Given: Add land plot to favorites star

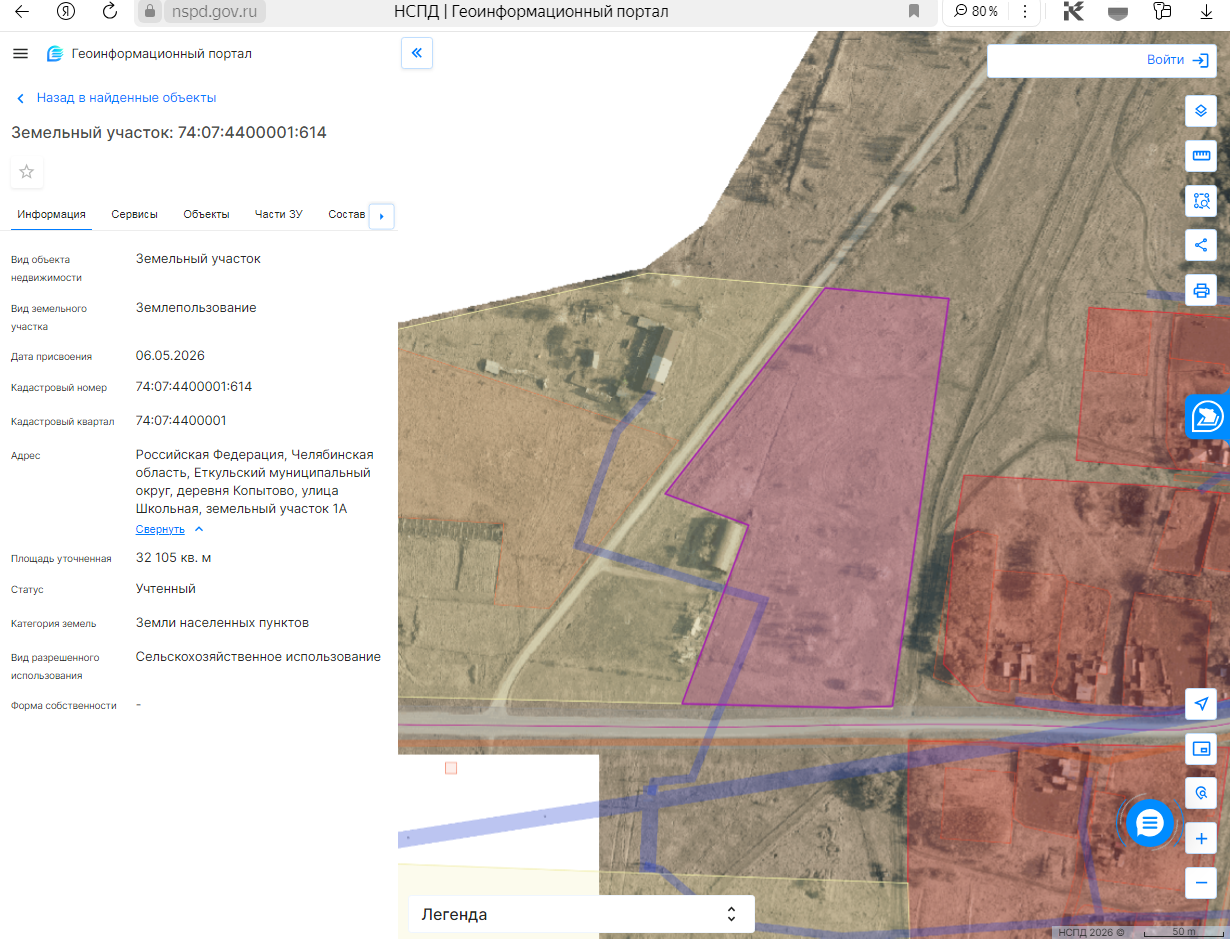Looking at the screenshot, I should click(x=27, y=172).
